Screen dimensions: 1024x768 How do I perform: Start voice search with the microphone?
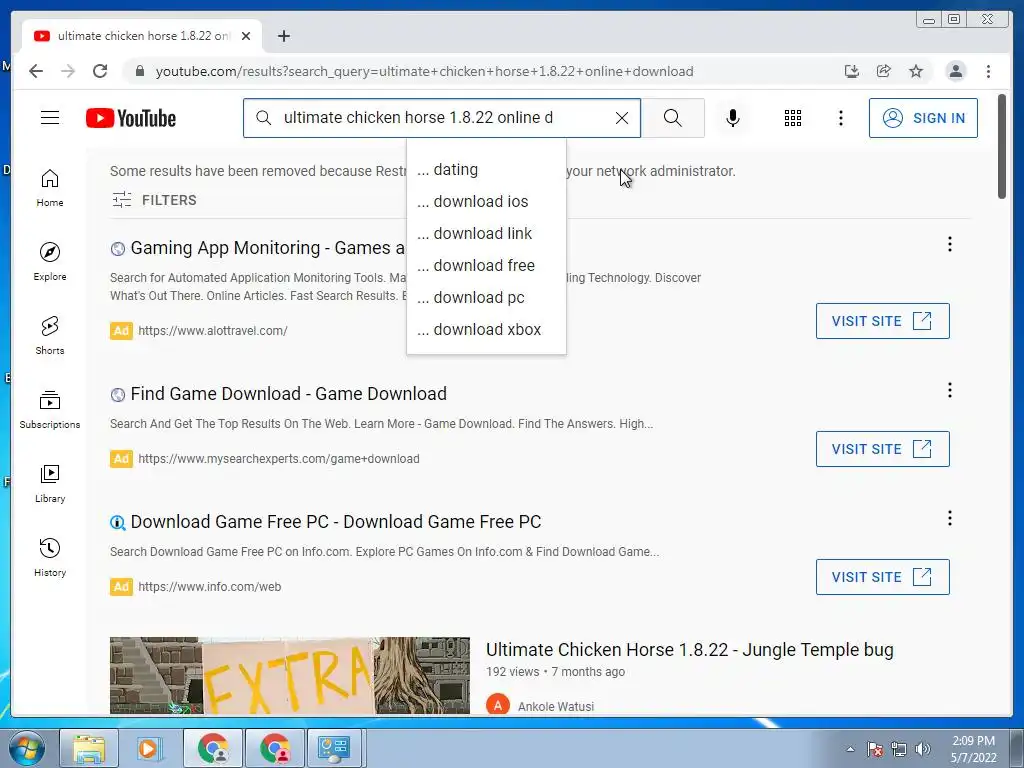point(733,118)
